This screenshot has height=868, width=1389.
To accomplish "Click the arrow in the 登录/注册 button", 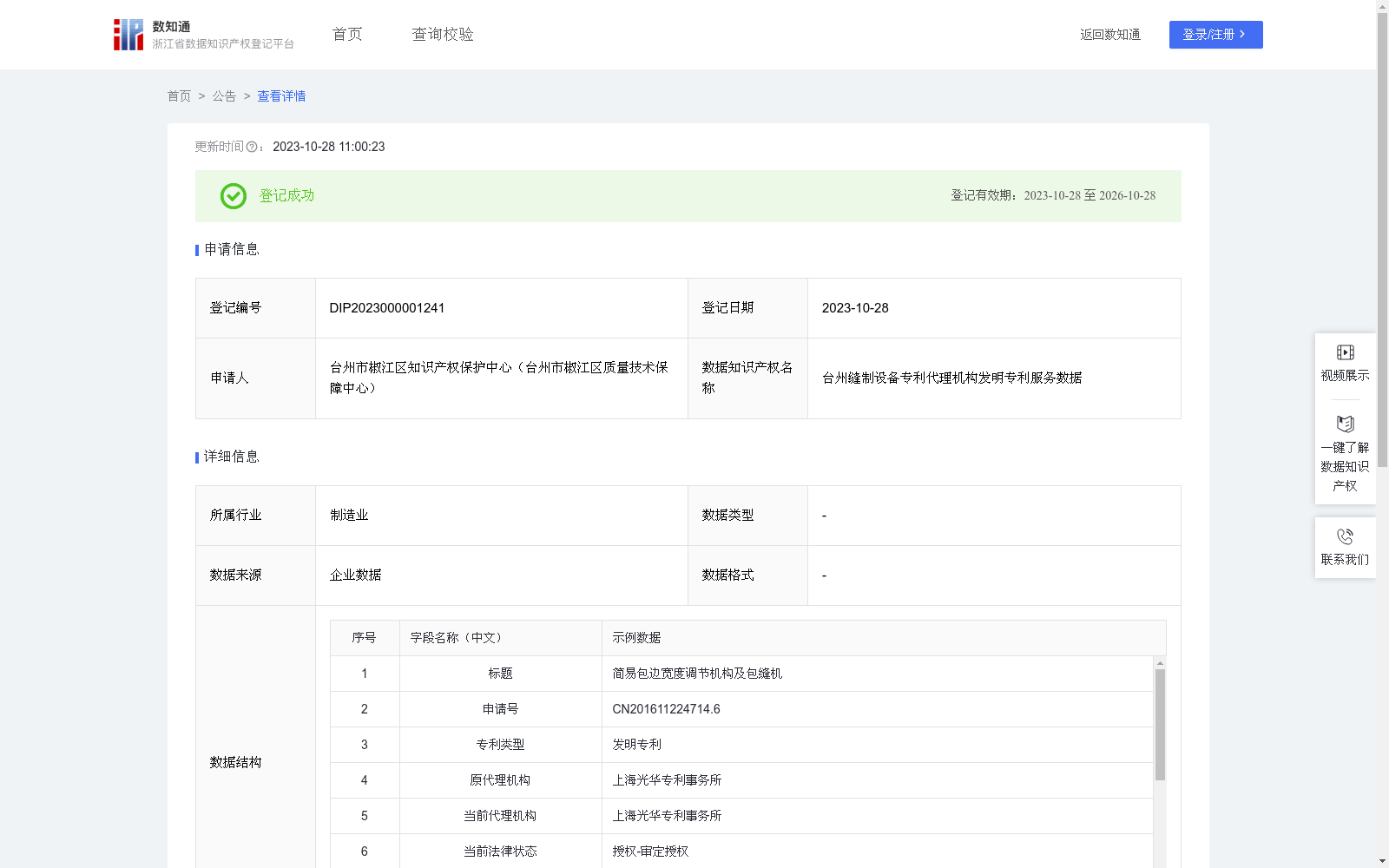I will tap(1242, 34).
